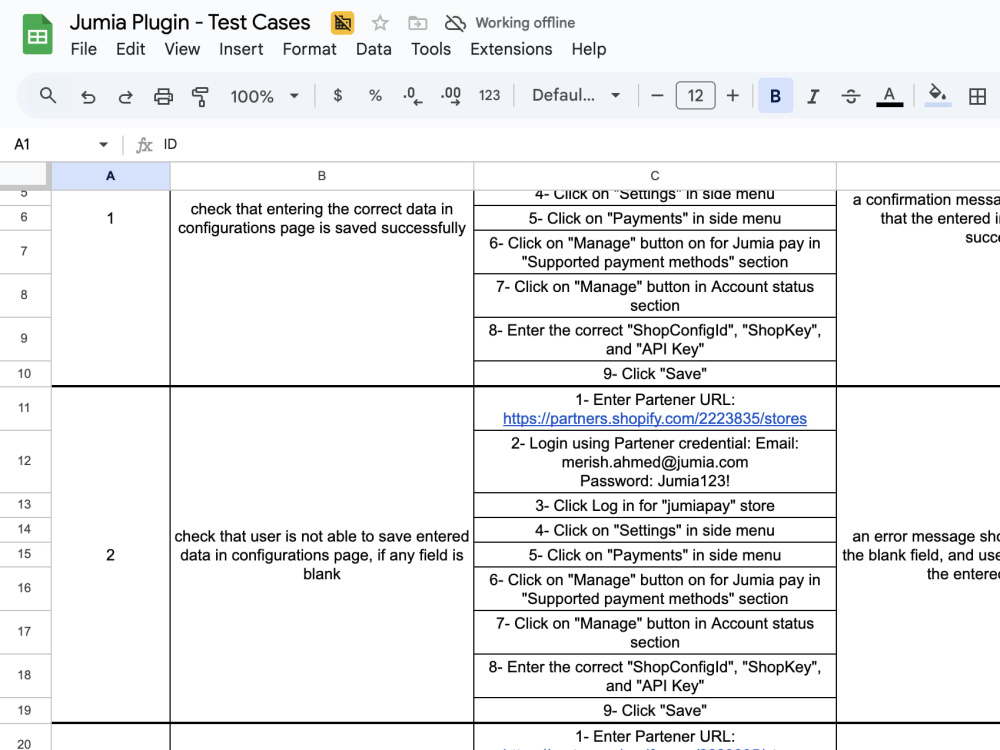Decrease decimal places icon
Screen dimensions: 1000x750
coord(413,96)
